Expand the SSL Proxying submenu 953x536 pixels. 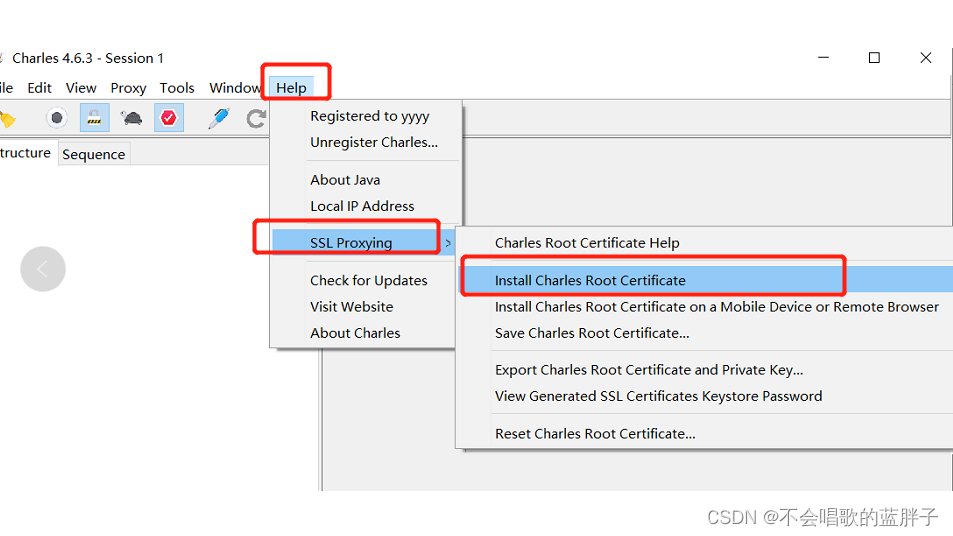pos(363,243)
